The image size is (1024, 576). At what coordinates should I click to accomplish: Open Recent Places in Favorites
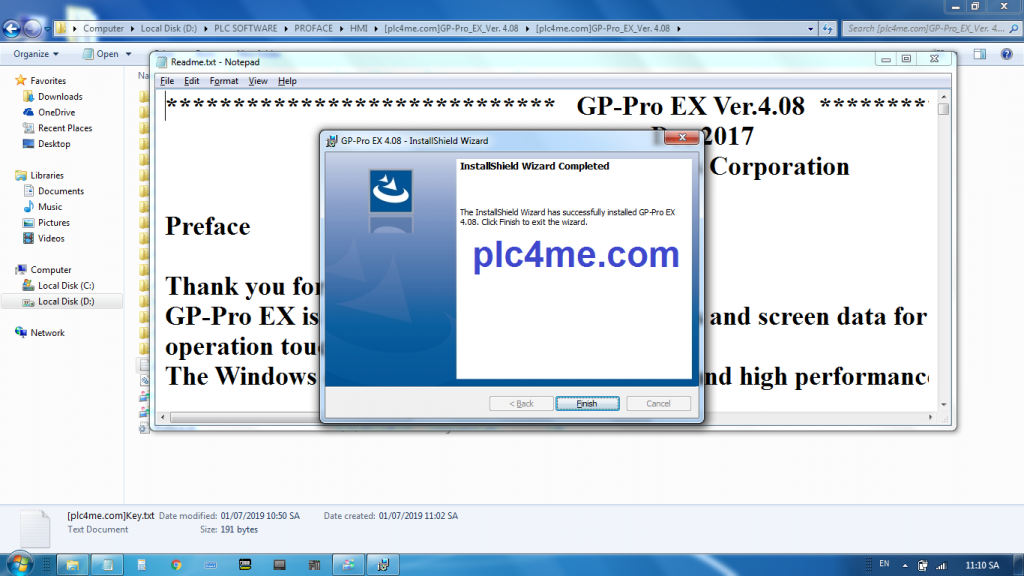point(65,128)
